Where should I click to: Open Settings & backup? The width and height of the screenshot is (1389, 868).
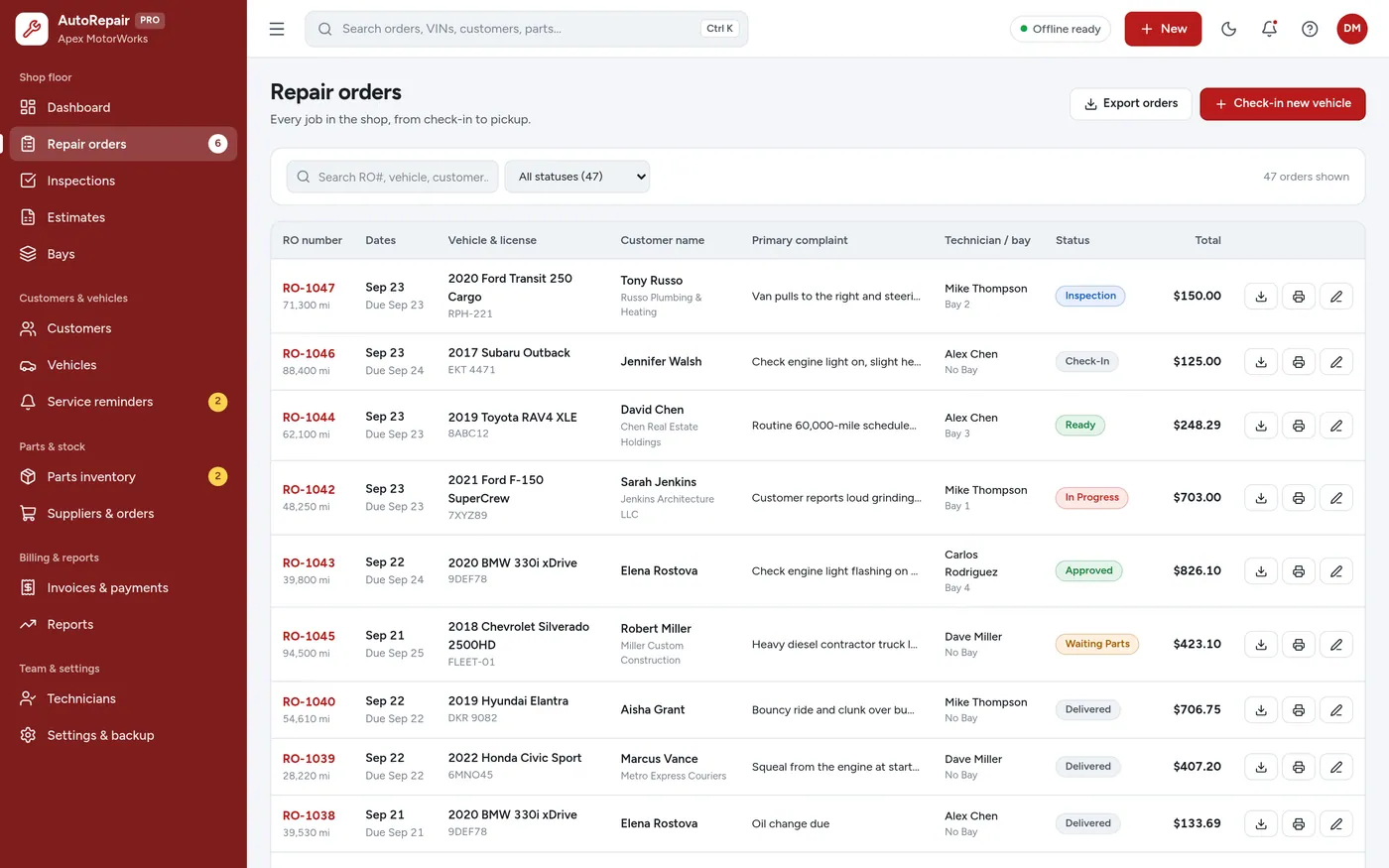pyautogui.click(x=123, y=735)
